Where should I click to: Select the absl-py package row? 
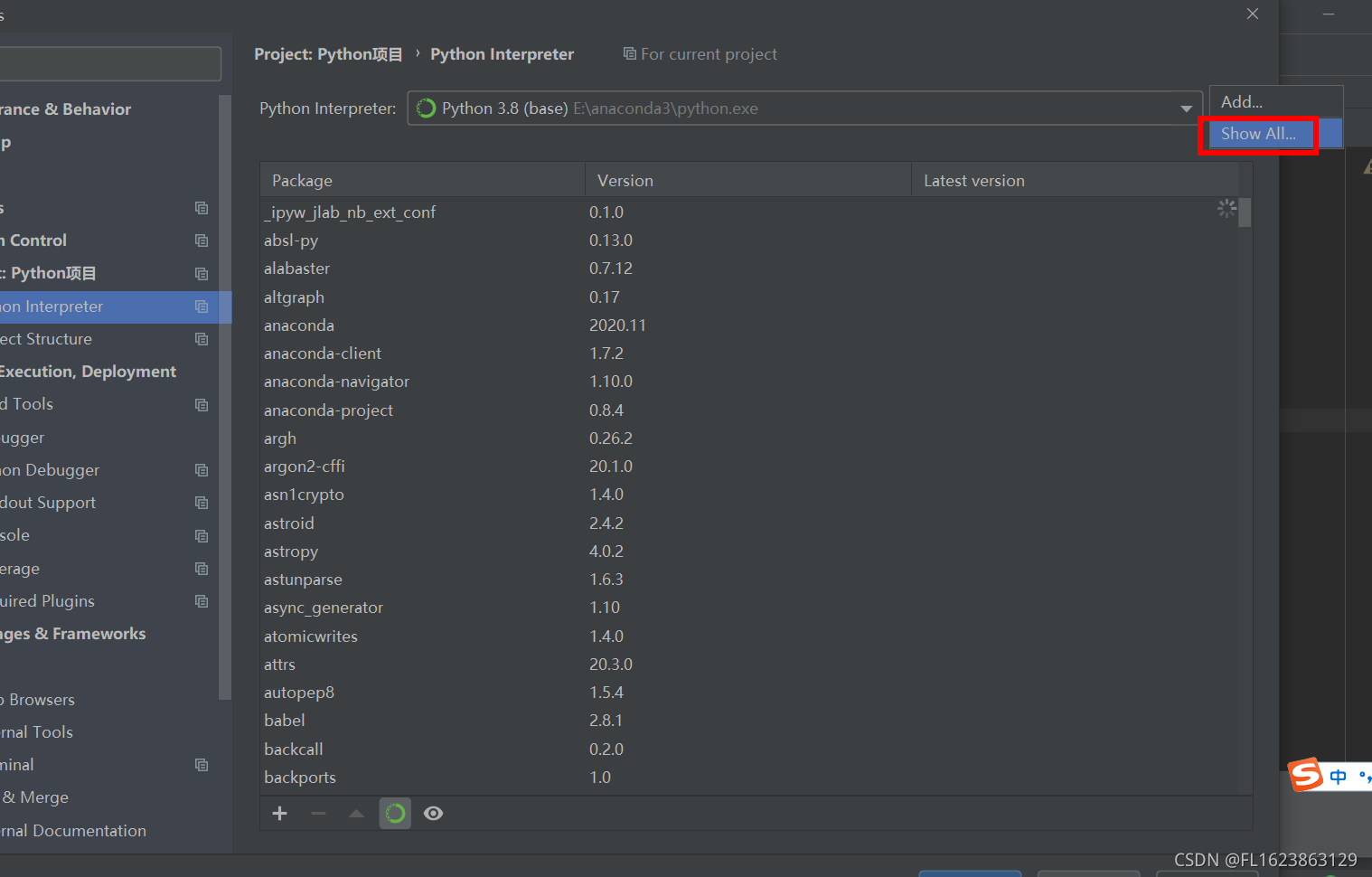click(749, 240)
